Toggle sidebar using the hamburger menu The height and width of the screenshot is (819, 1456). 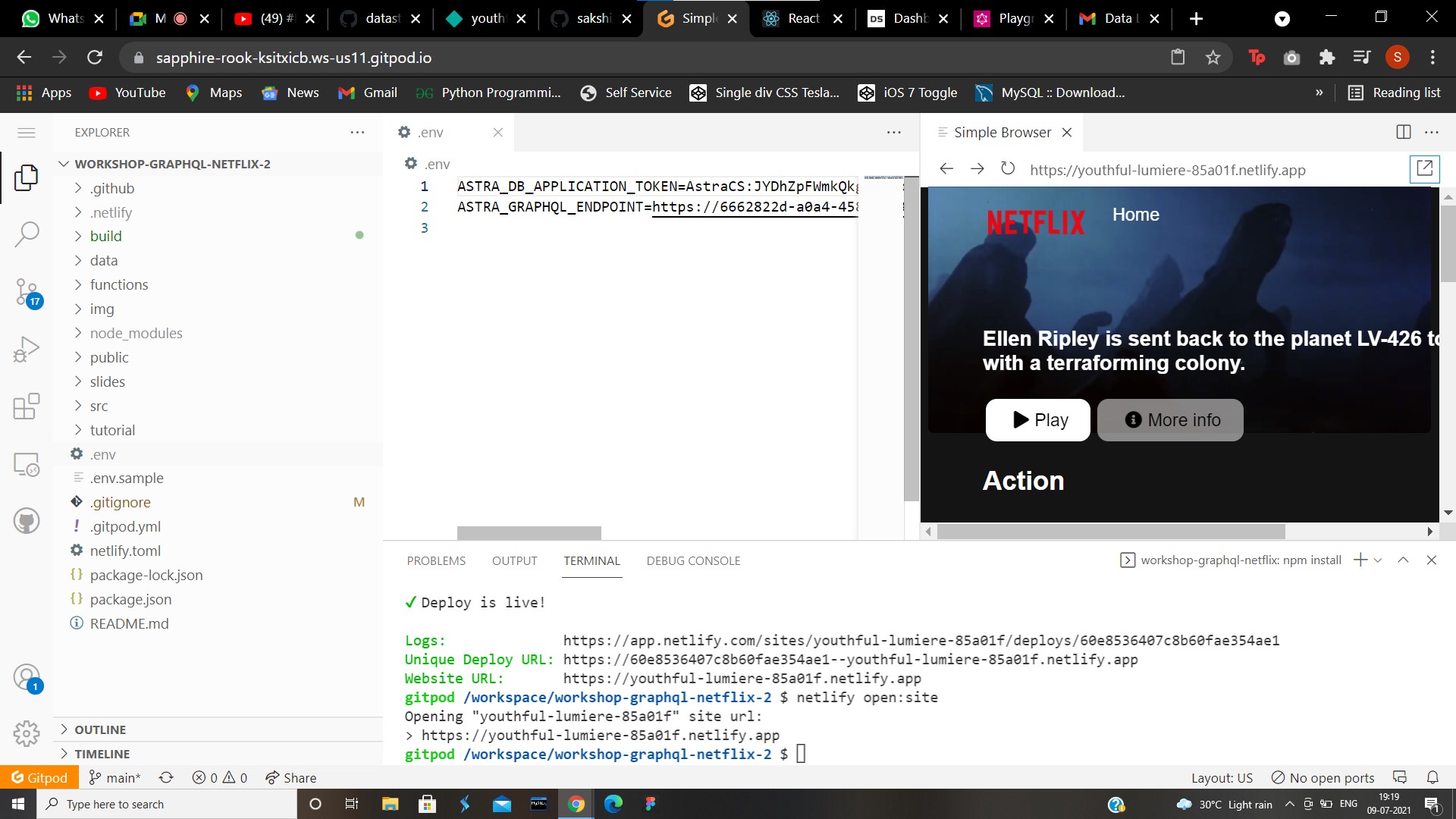27,132
